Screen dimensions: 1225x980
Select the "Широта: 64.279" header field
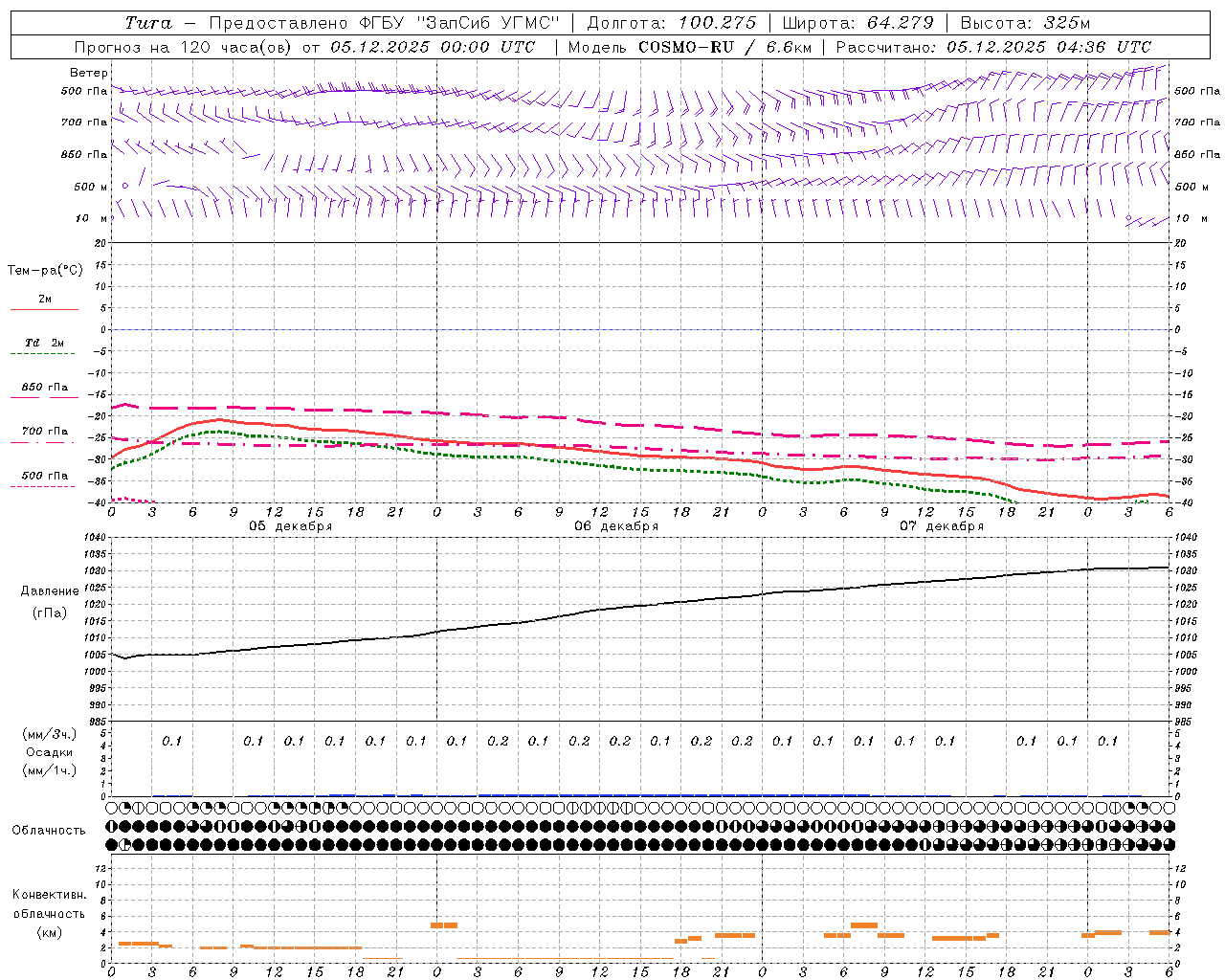857,23
